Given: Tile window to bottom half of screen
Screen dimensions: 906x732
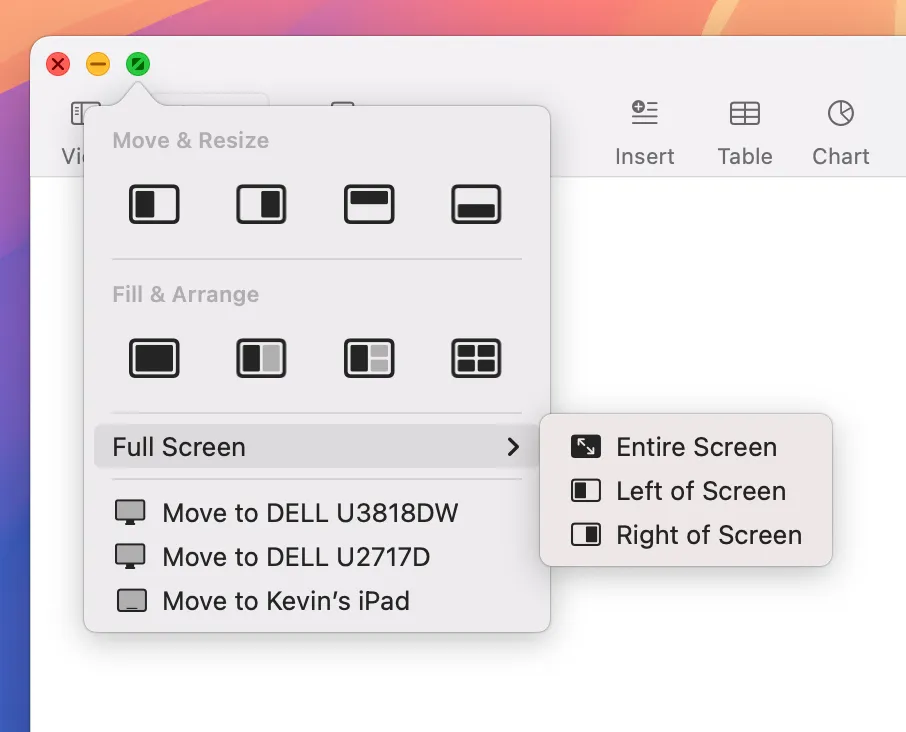Looking at the screenshot, I should coord(476,204).
